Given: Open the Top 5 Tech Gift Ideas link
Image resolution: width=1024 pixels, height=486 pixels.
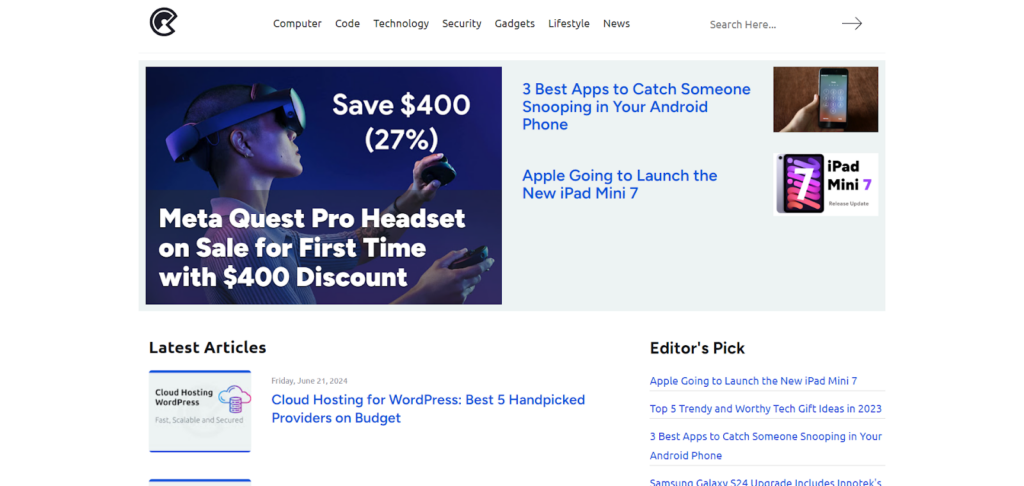Looking at the screenshot, I should [765, 409].
